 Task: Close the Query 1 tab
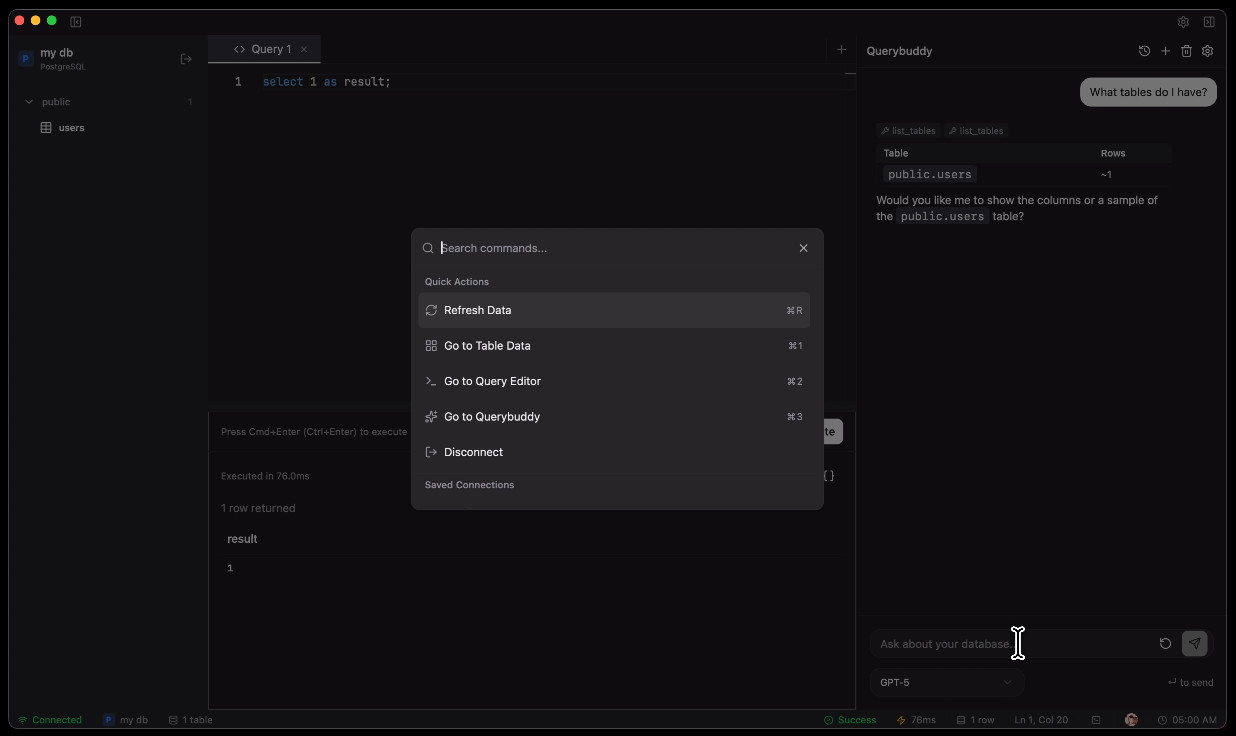(304, 49)
